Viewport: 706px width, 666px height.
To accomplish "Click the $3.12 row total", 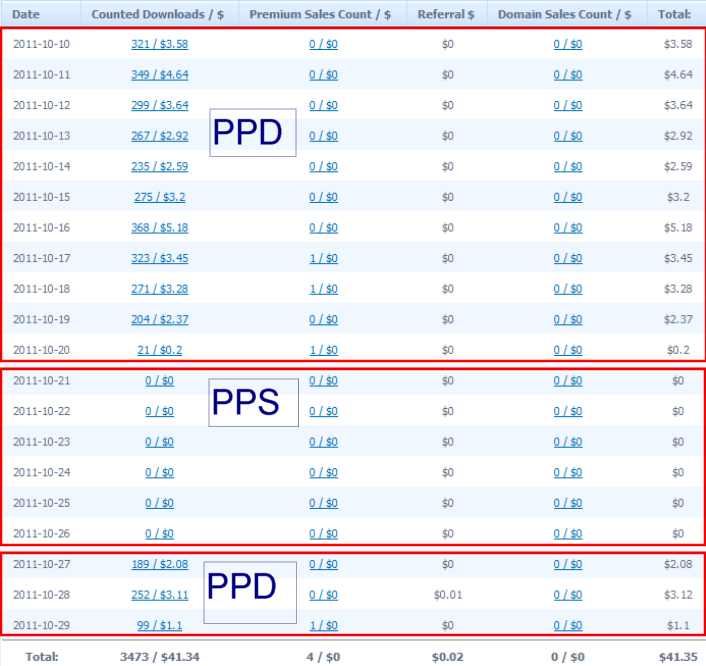I will [x=678, y=595].
